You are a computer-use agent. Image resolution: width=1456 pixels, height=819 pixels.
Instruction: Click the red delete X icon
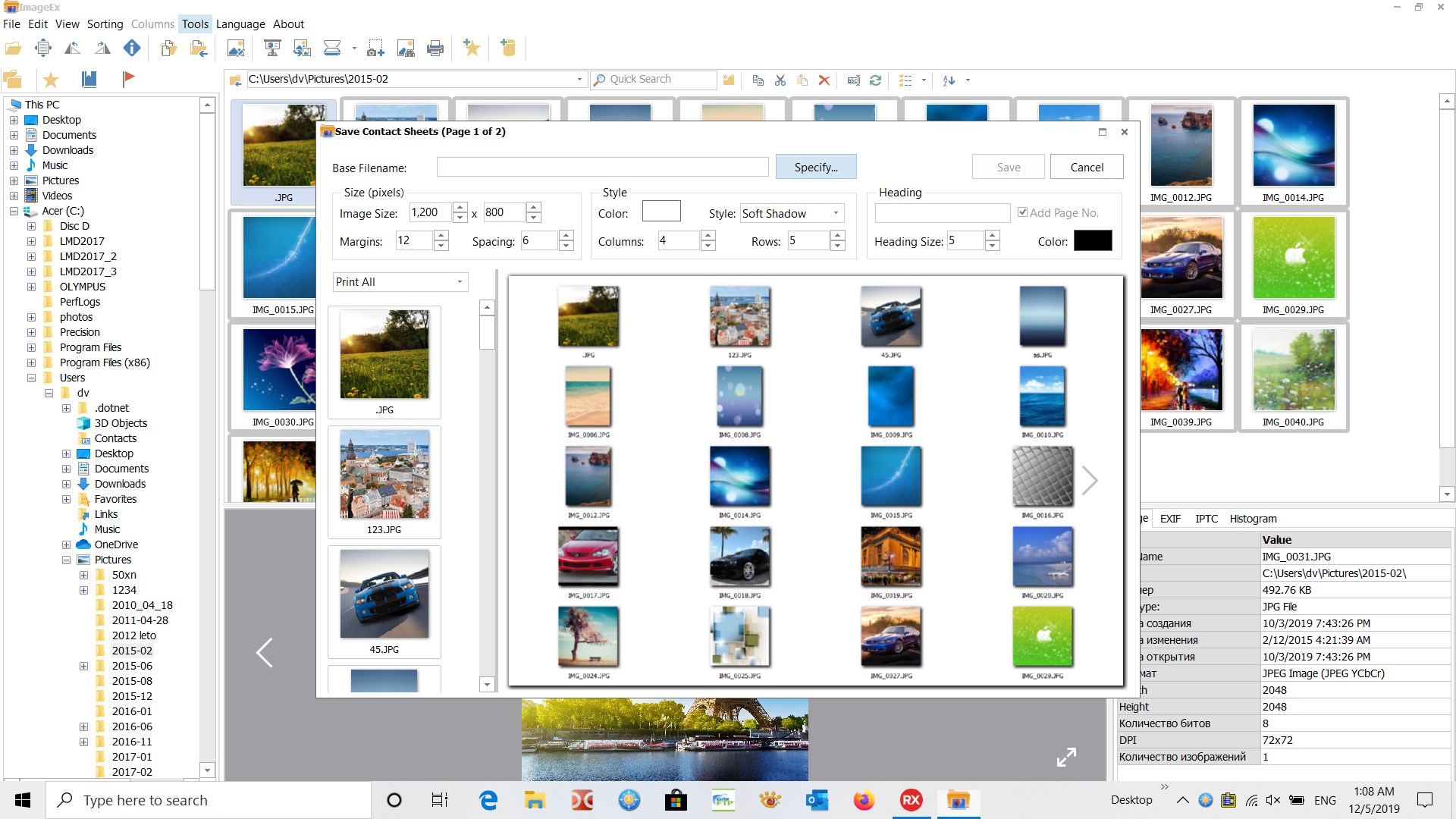pos(824,80)
